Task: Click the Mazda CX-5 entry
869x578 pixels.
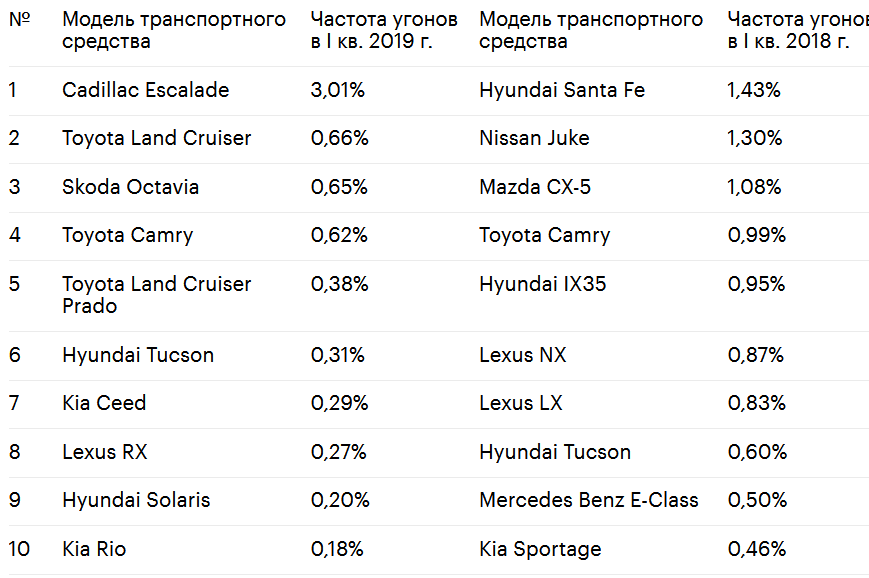Action: [535, 187]
